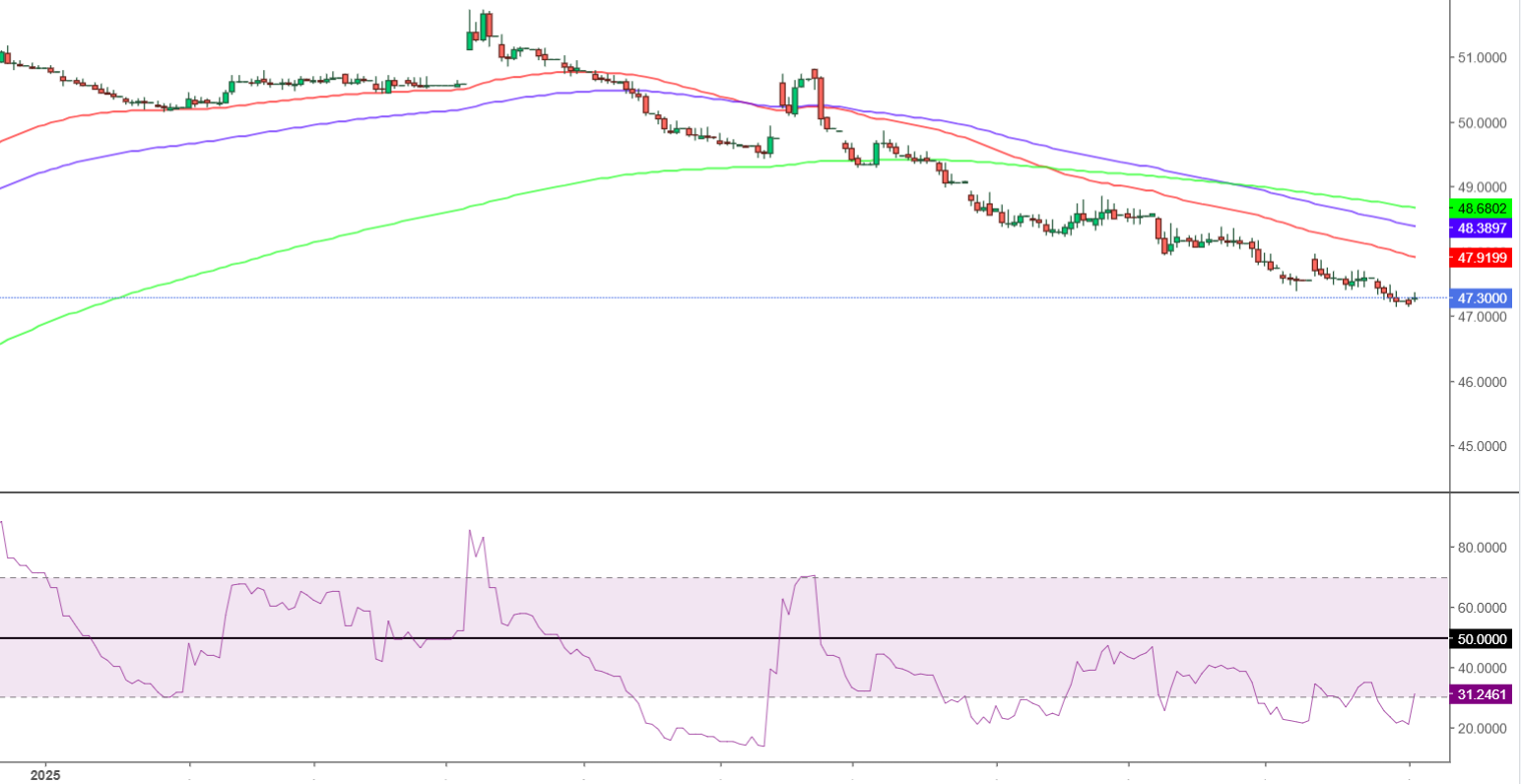Click the 20.0000 RSI axis label
This screenshot has height=784, width=1521.
click(1482, 729)
